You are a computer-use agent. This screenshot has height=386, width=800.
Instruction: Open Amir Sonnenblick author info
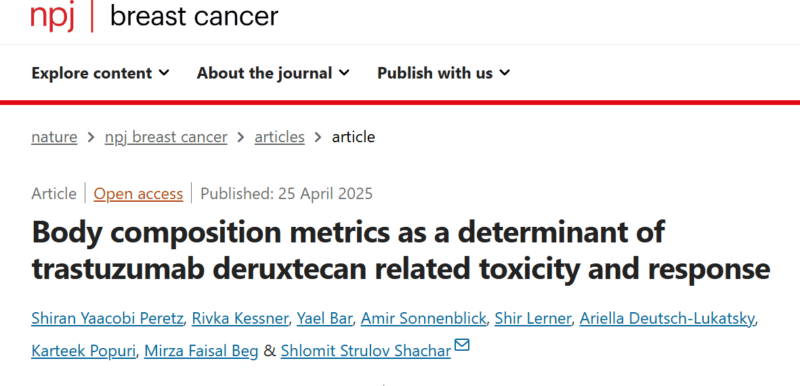tap(423, 319)
